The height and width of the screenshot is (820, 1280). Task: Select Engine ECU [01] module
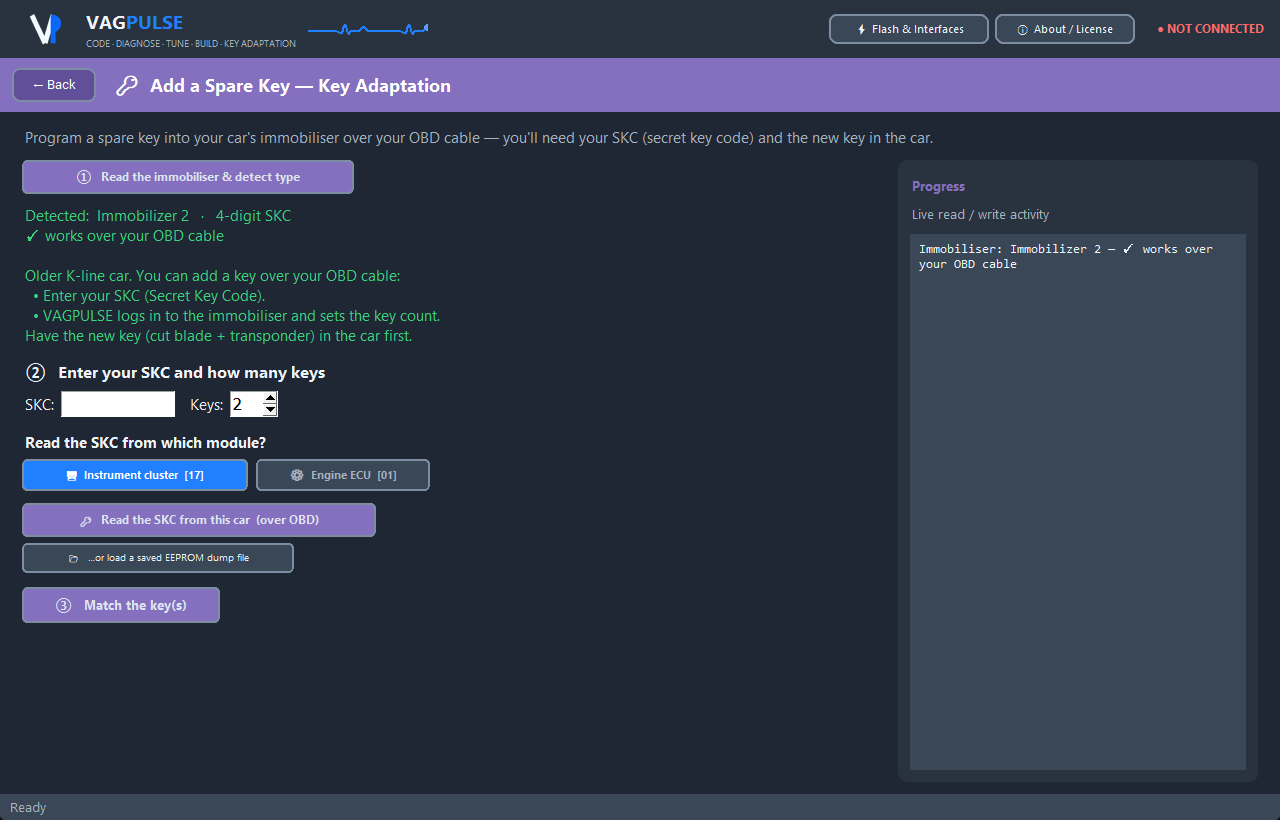coord(343,475)
